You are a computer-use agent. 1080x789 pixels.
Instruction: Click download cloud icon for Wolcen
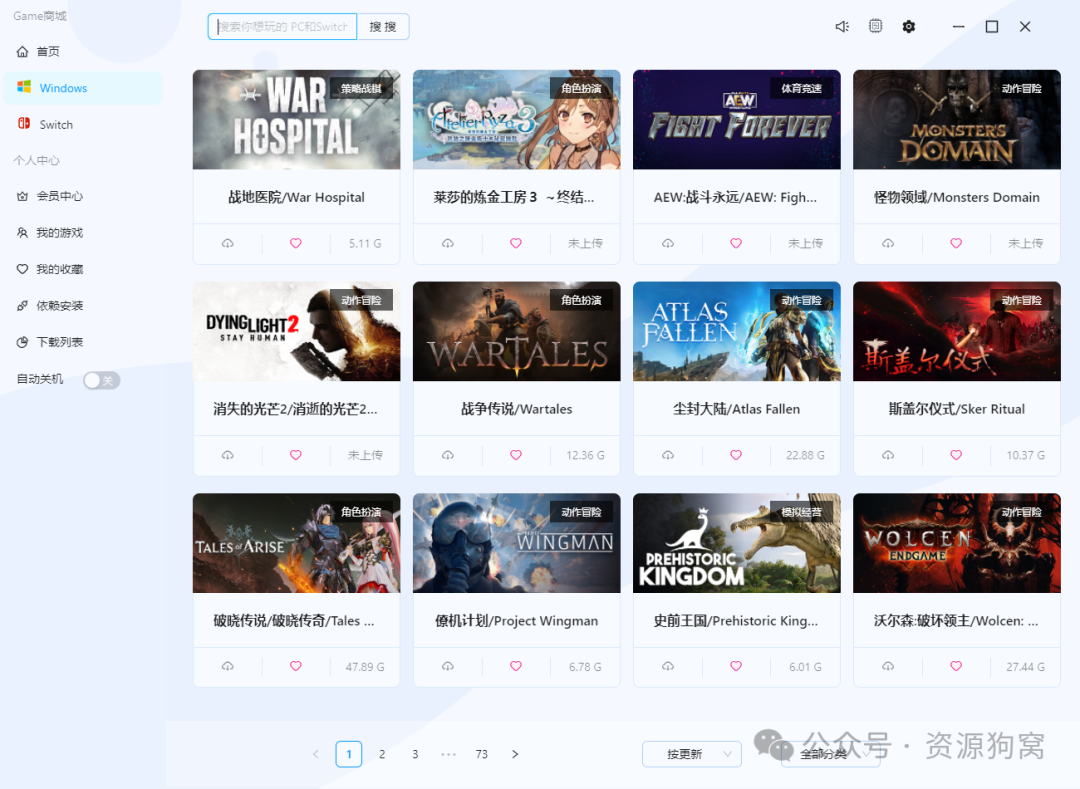click(x=888, y=666)
